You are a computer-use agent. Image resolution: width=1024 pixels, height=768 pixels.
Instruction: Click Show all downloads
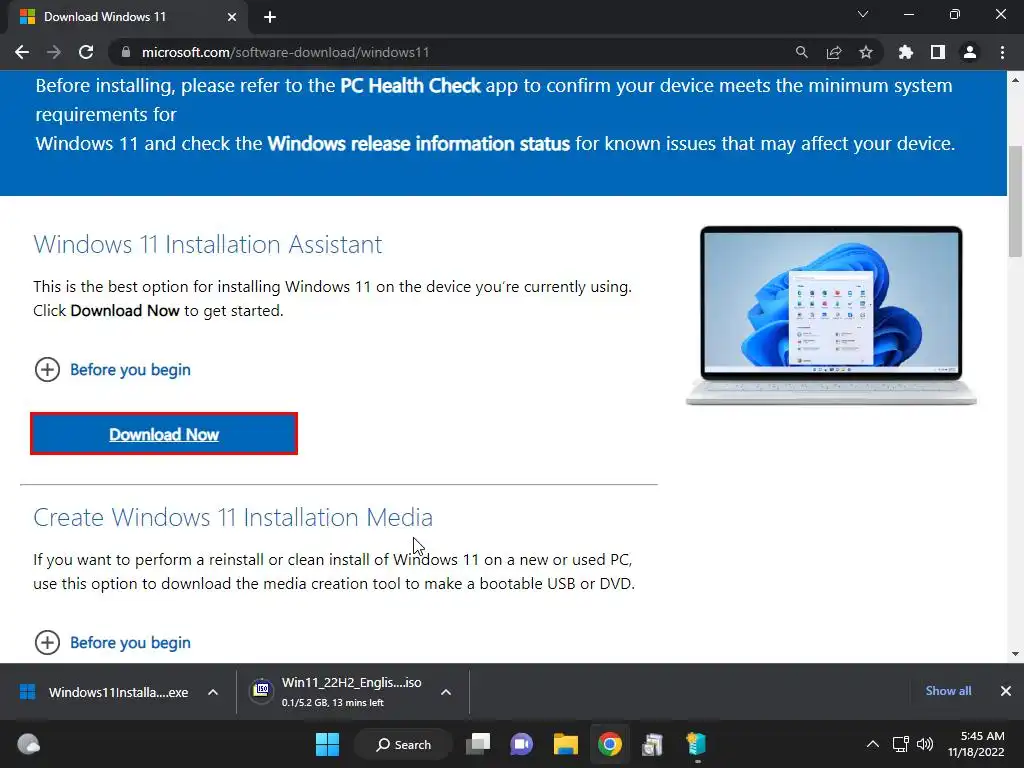[x=948, y=691]
